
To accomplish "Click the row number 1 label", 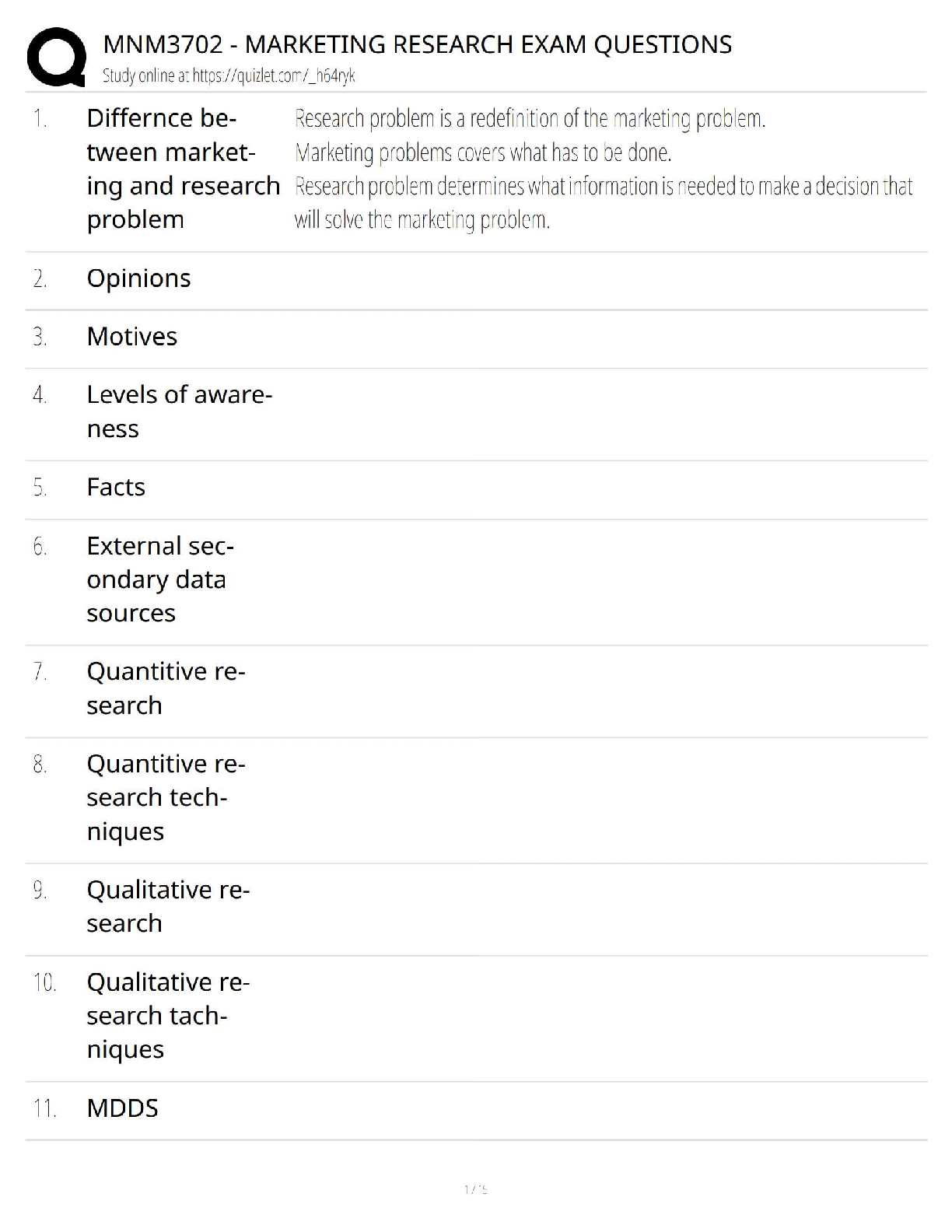I will (x=40, y=119).
